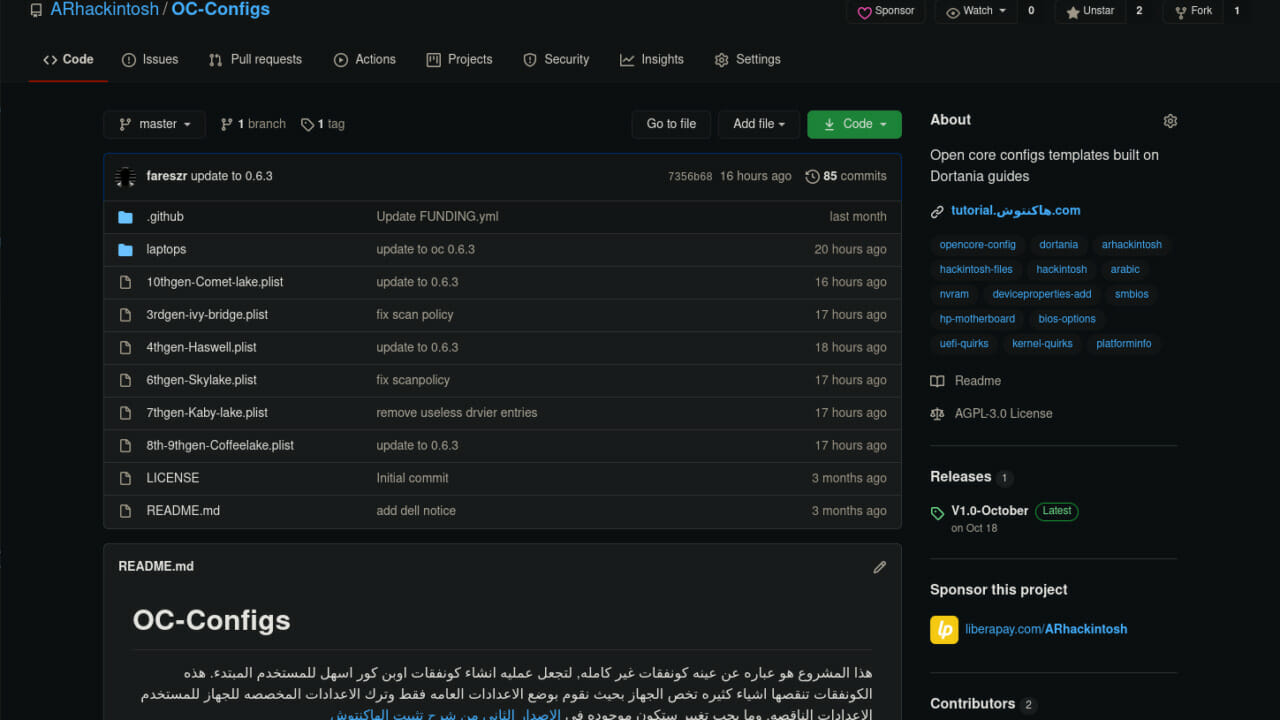
Task: Click the fareszr avatar image
Action: pos(126,176)
